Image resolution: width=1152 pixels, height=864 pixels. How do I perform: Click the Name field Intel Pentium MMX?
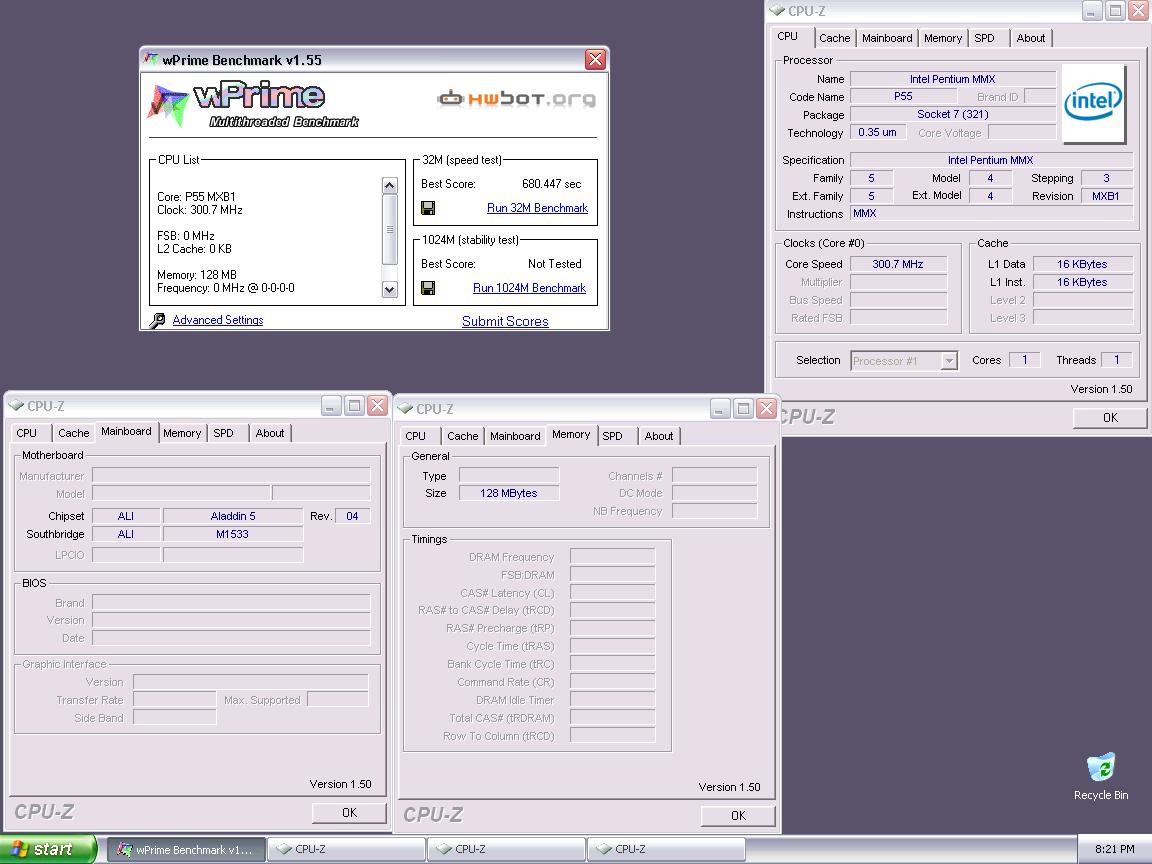coord(952,79)
